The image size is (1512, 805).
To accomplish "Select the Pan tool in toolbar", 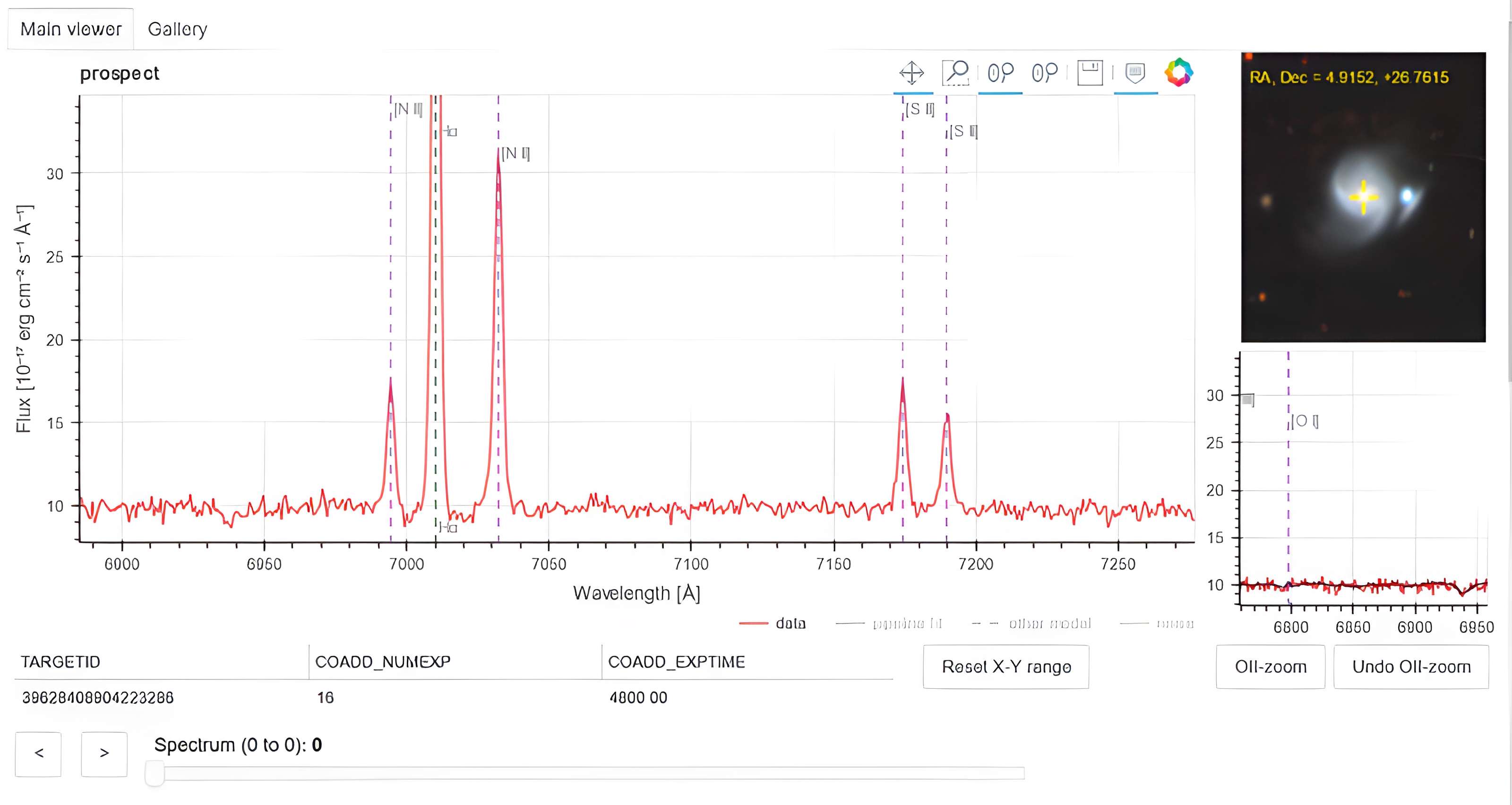I will tap(911, 73).
